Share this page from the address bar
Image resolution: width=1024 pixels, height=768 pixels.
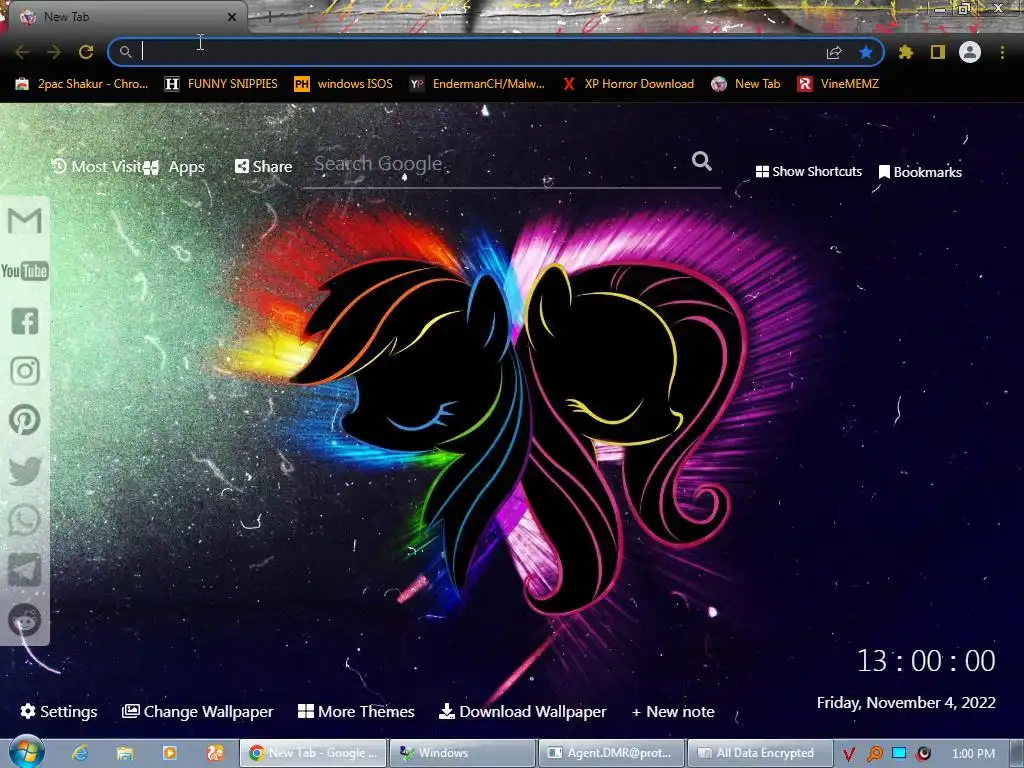[x=834, y=52]
